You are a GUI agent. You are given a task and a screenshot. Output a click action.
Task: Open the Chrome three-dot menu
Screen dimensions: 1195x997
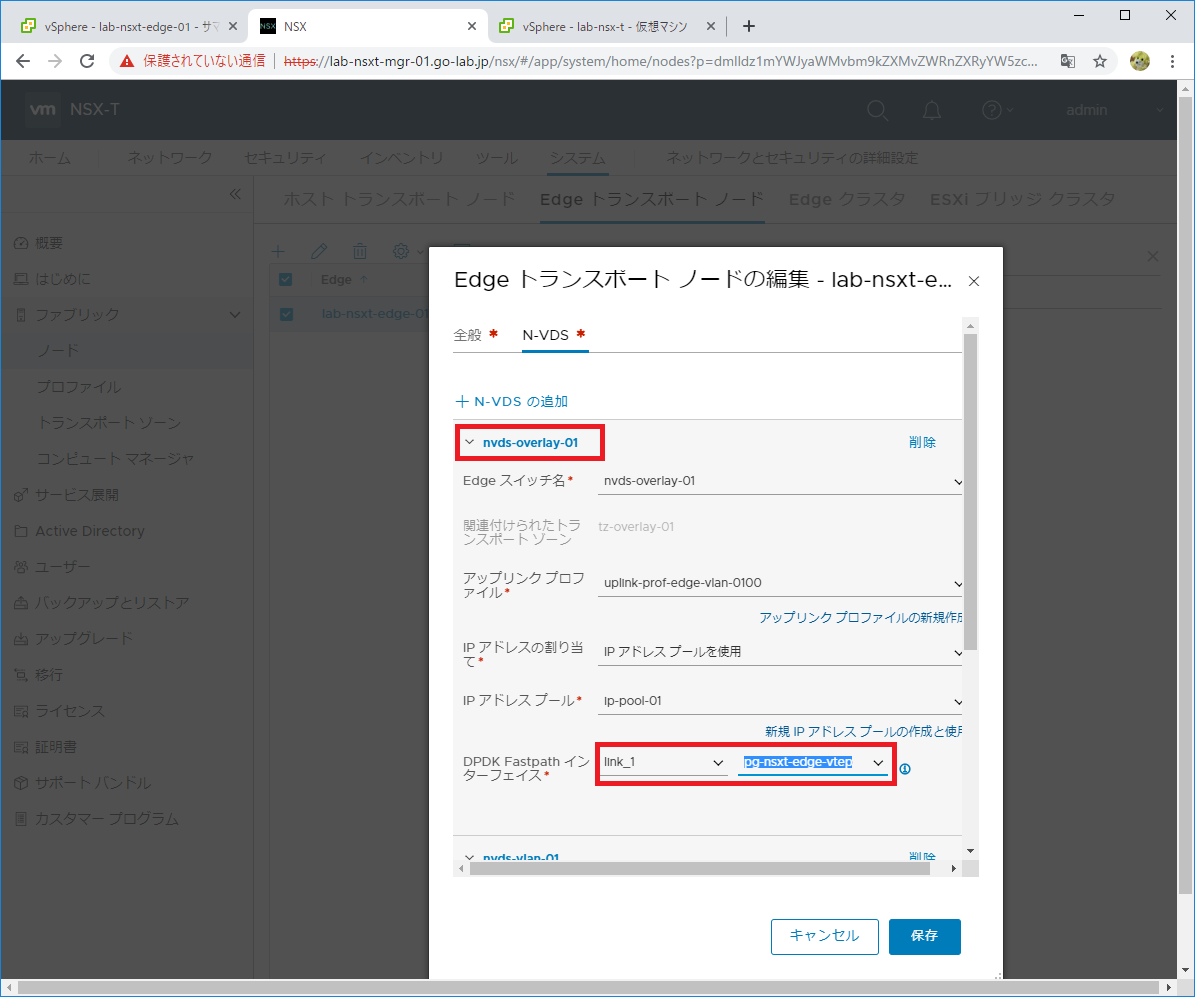(1172, 61)
